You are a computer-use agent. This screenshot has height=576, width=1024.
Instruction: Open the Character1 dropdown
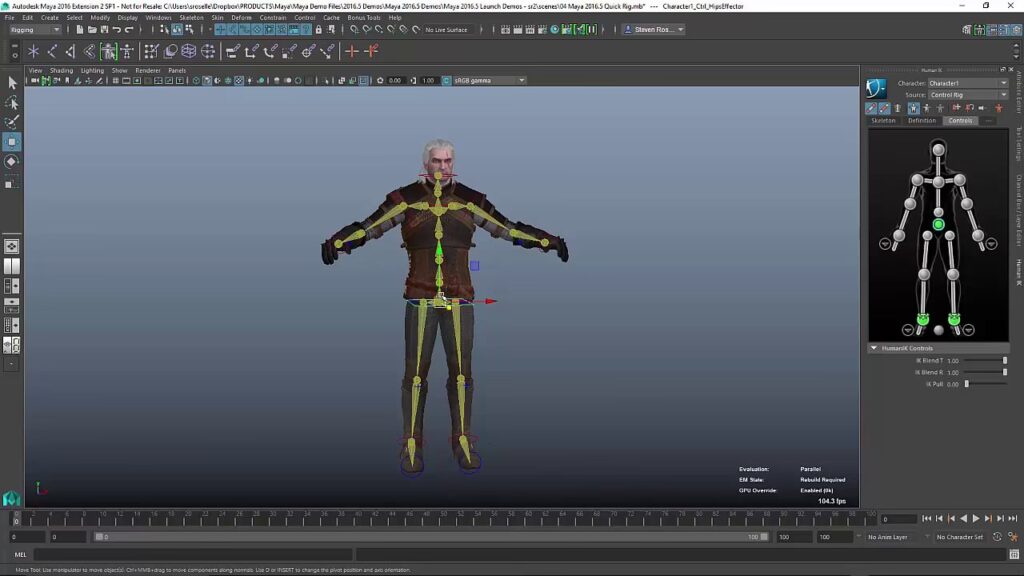pyautogui.click(x=968, y=83)
